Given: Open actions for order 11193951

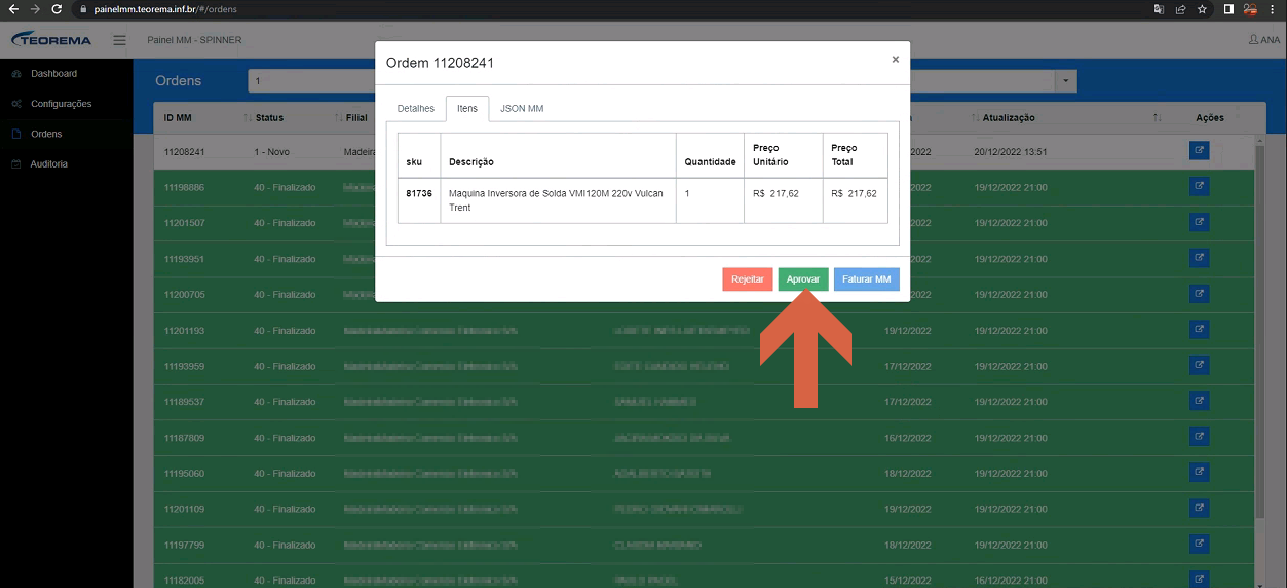Looking at the screenshot, I should click(1199, 258).
